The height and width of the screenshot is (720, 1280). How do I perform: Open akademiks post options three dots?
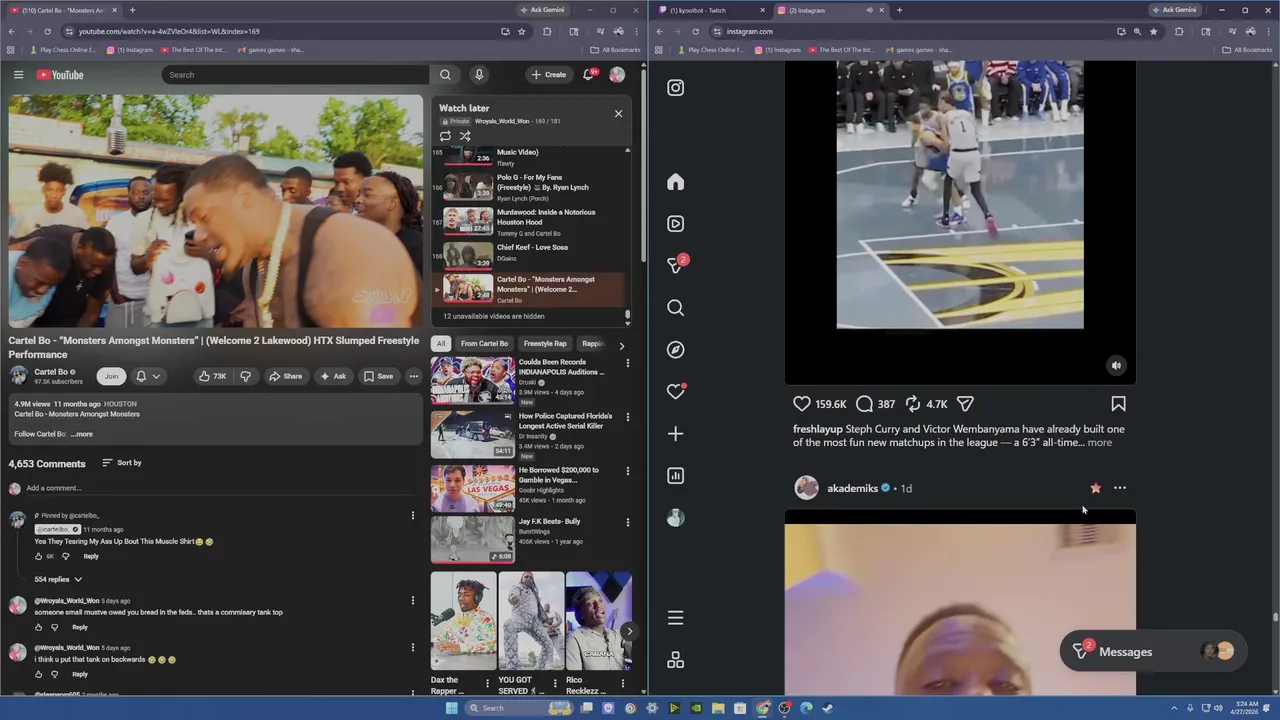pyautogui.click(x=1120, y=488)
